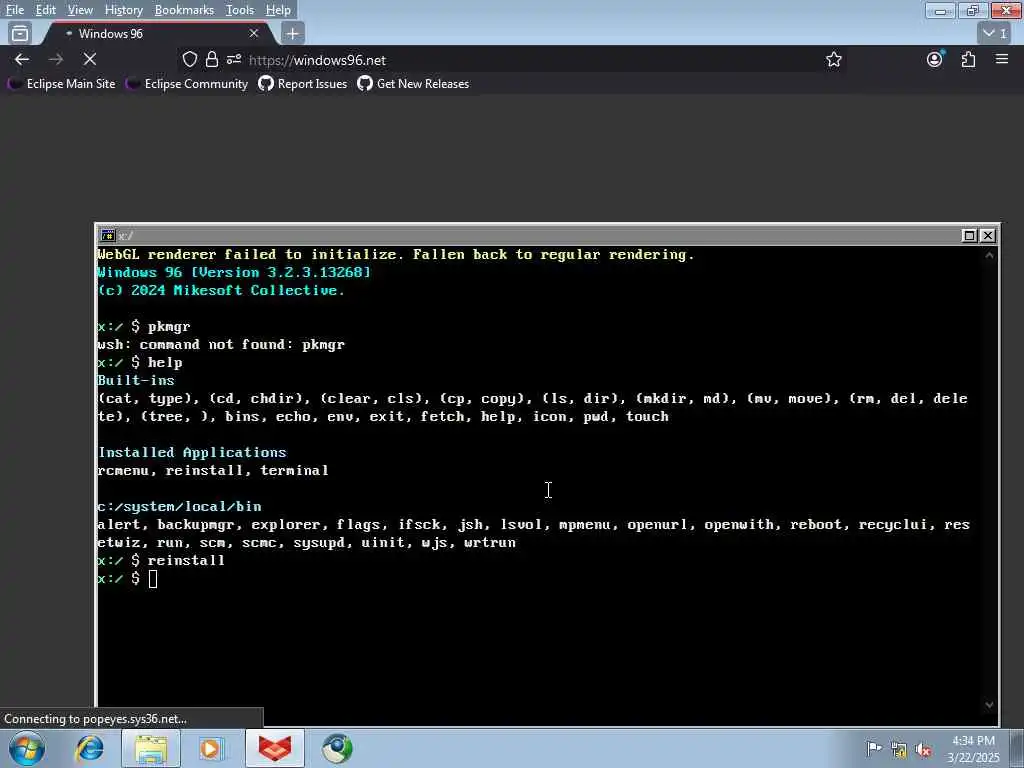The width and height of the screenshot is (1024, 768).
Task: Click the 'Installed Applications' heading text
Action: click(192, 452)
